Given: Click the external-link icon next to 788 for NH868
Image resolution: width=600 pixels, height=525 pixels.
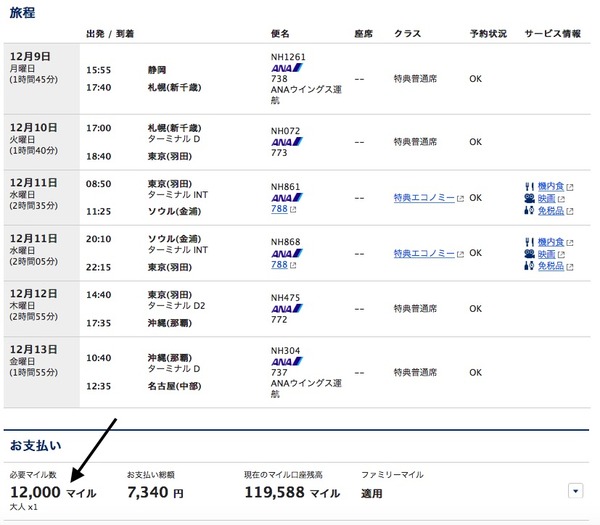Looking at the screenshot, I should [x=293, y=265].
